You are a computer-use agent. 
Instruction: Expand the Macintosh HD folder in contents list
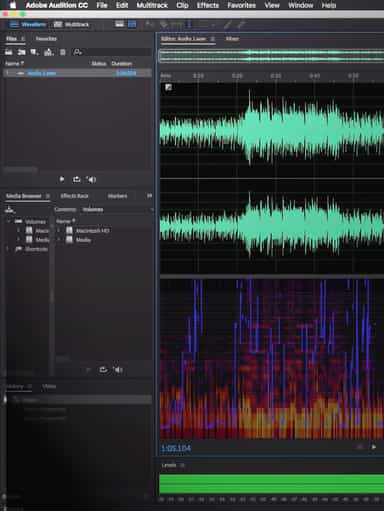[59, 230]
